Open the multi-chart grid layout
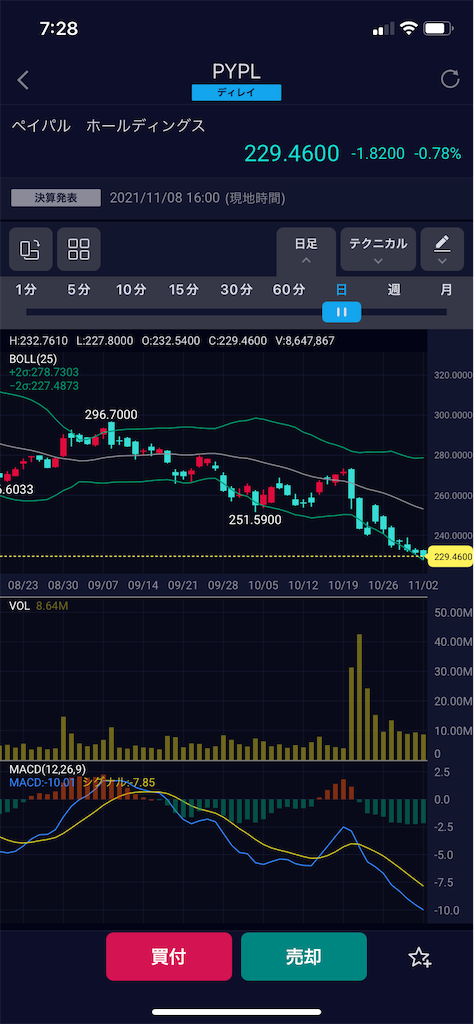This screenshot has height=1024, width=474. [x=79, y=249]
